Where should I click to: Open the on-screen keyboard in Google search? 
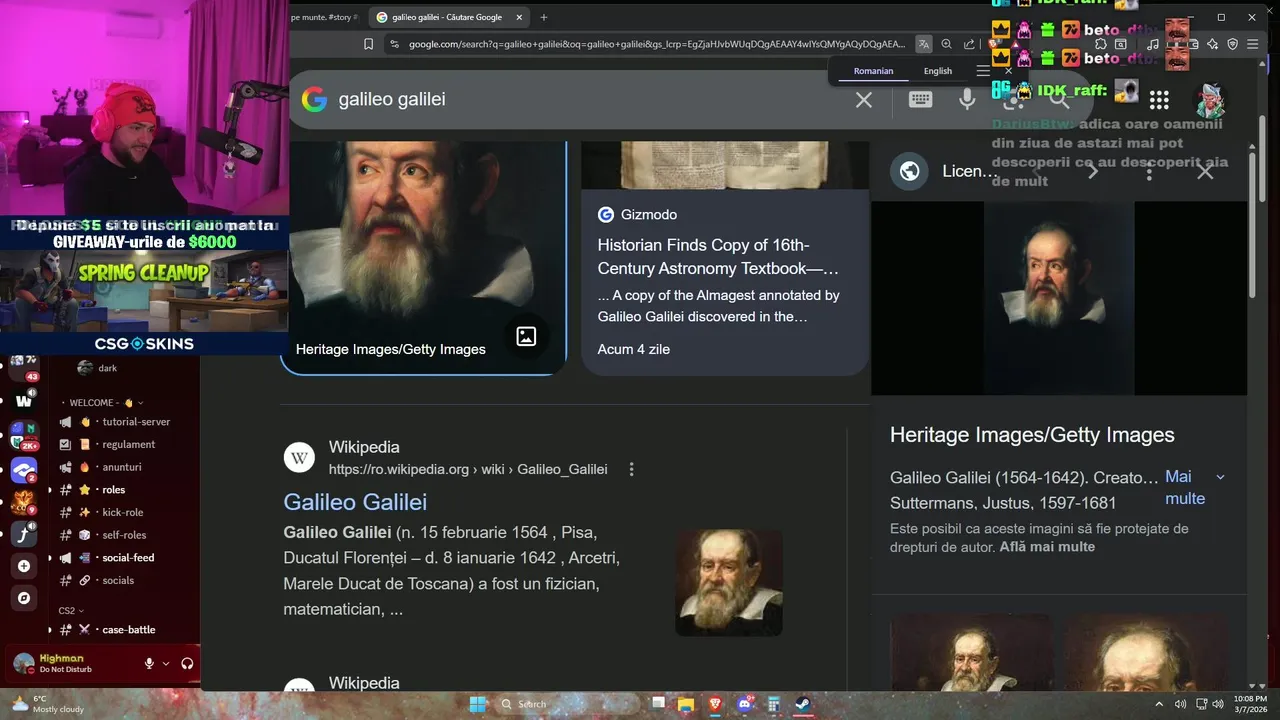920,99
